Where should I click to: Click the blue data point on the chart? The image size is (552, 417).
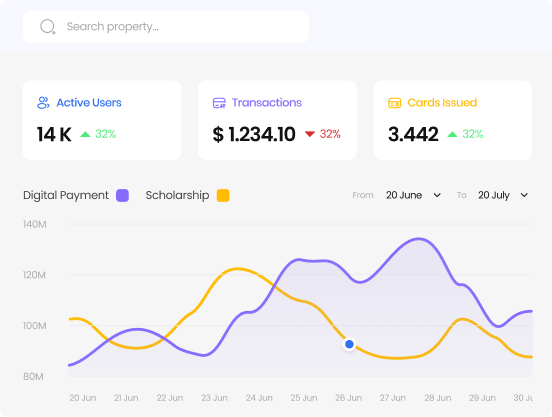click(349, 344)
